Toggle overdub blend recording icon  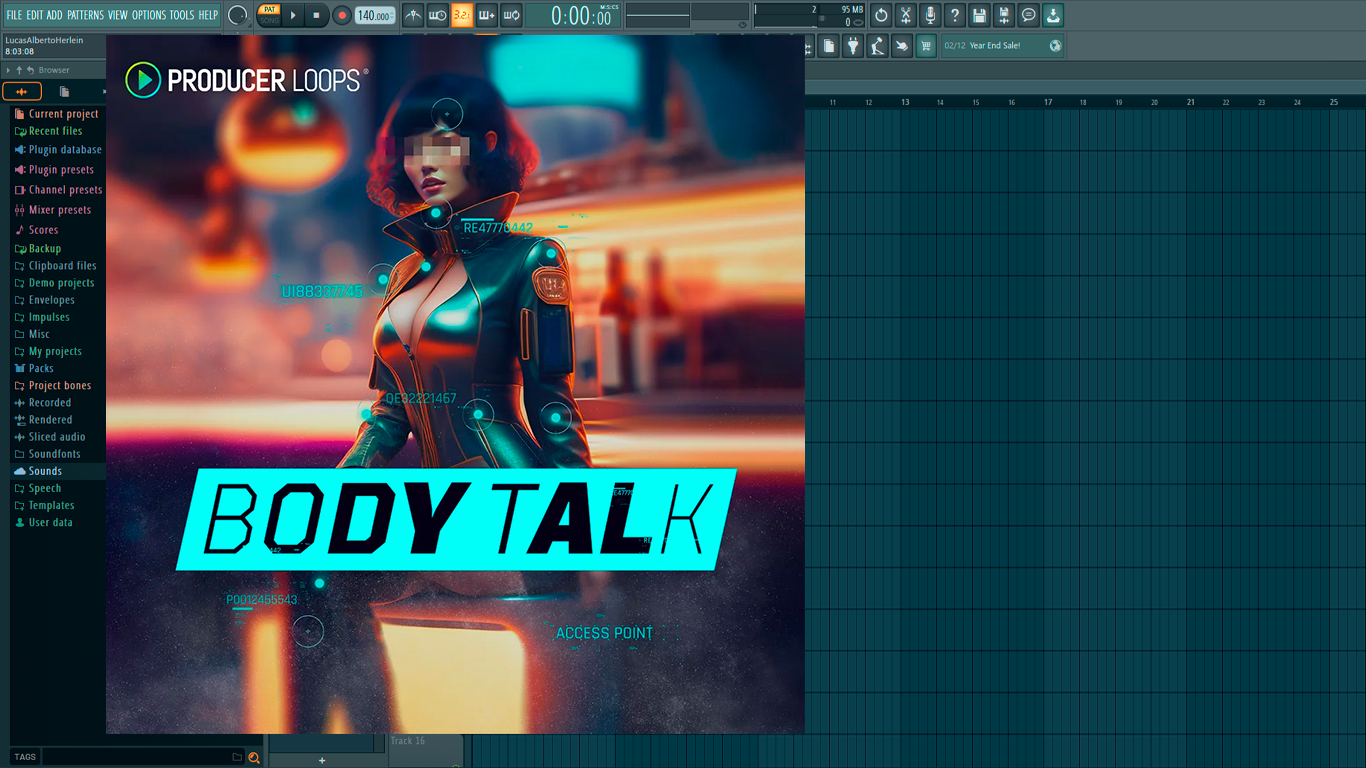pos(487,15)
